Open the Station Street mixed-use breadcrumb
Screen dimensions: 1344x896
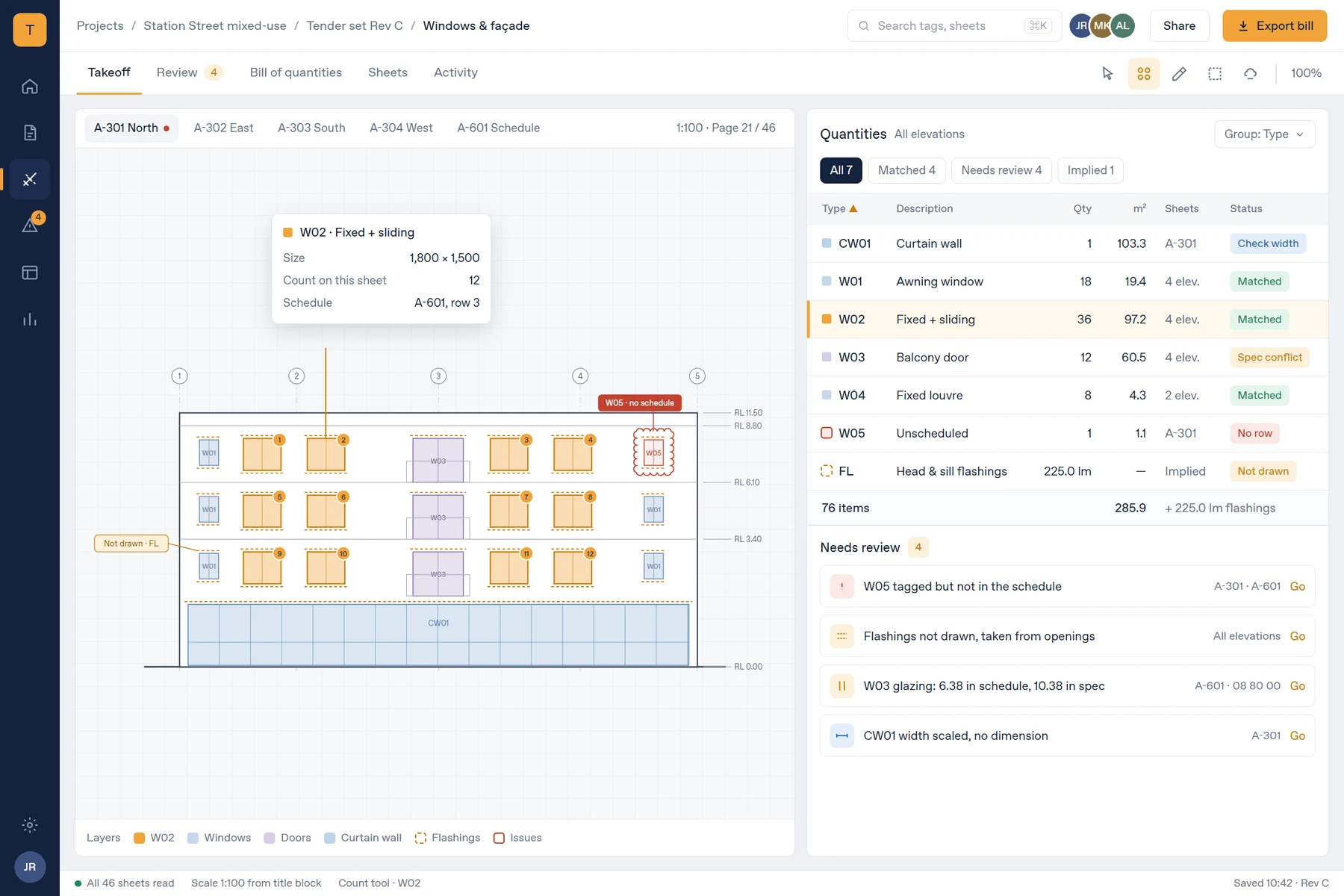tap(215, 26)
